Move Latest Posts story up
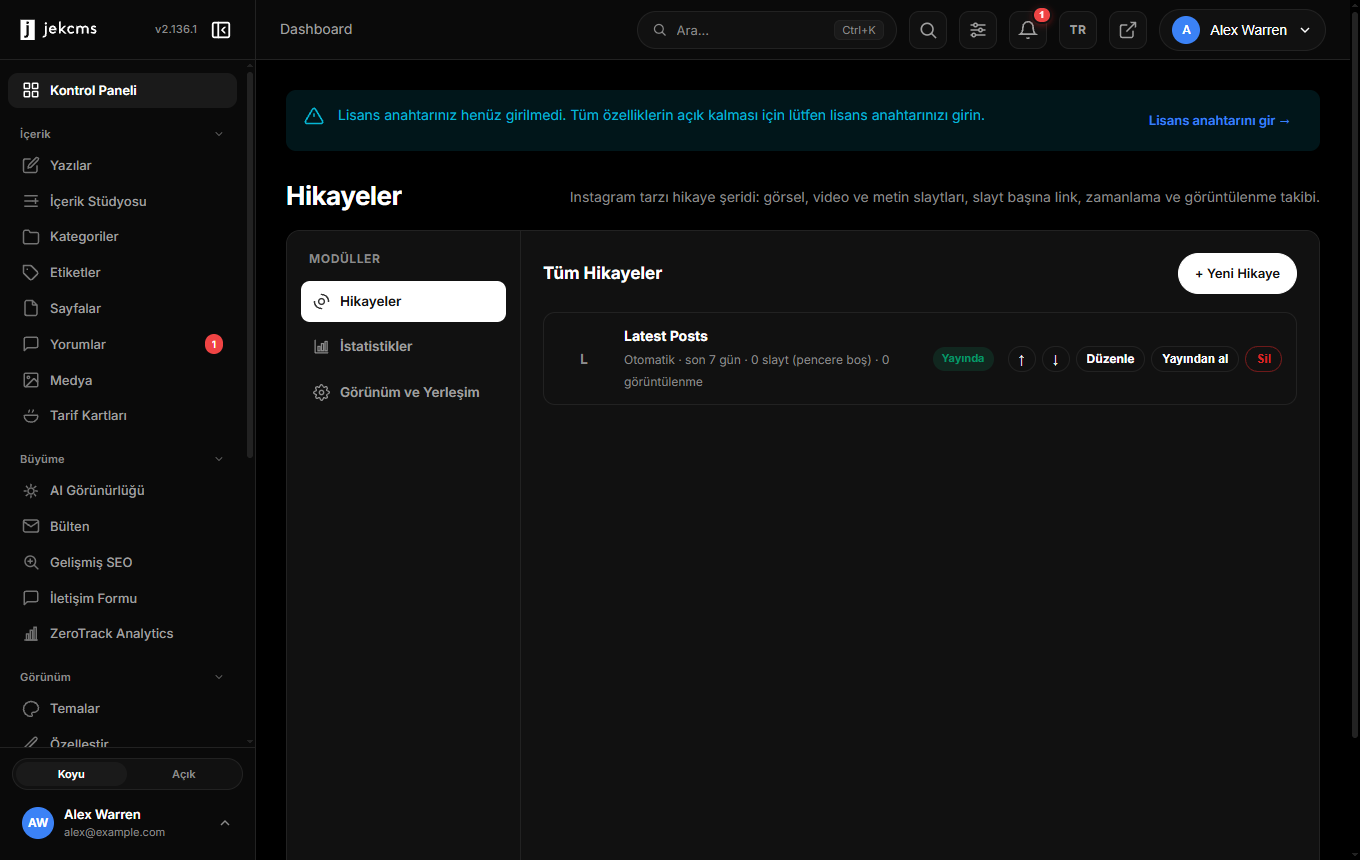This screenshot has width=1360, height=860. (x=1021, y=359)
